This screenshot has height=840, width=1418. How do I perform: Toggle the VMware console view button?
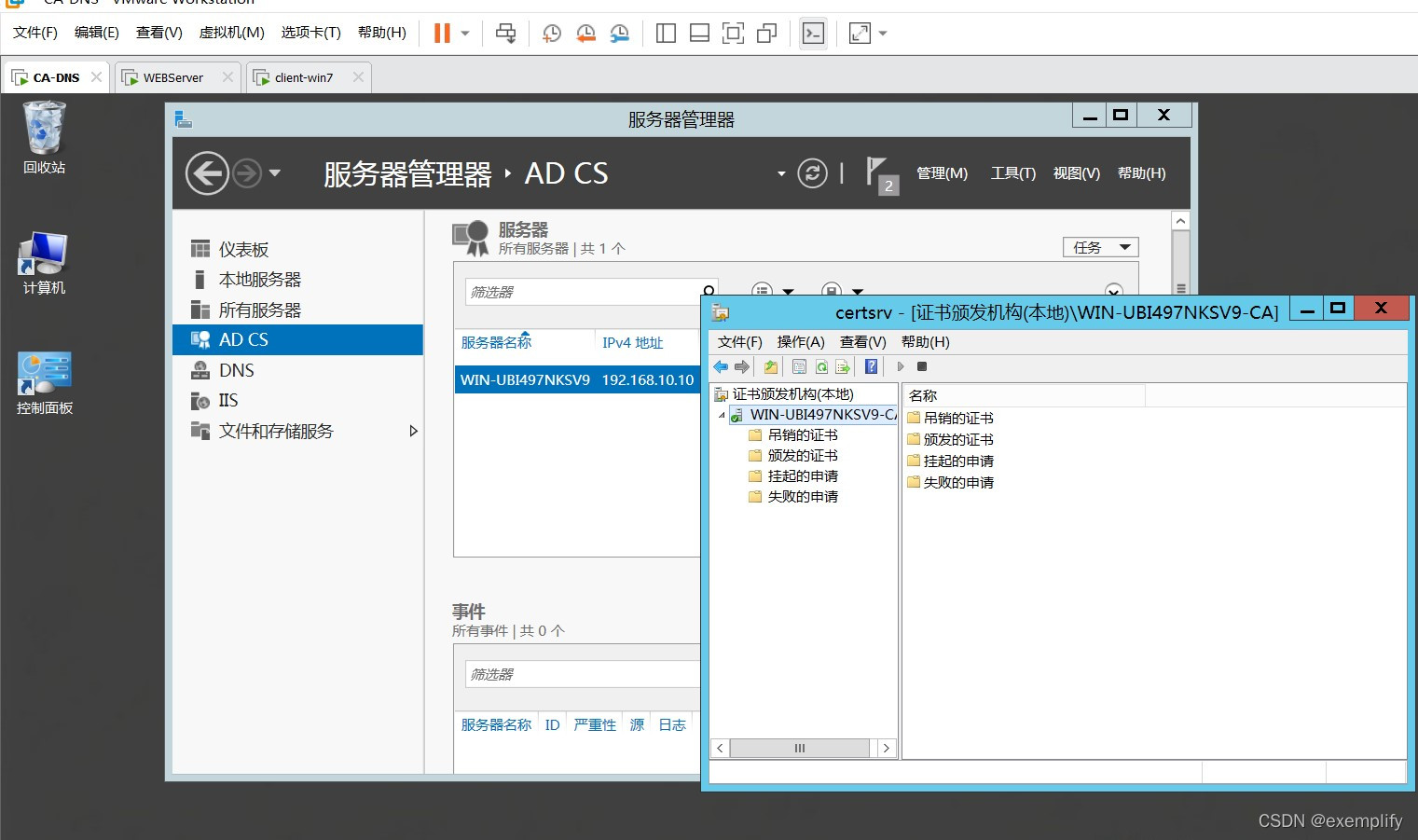(813, 34)
